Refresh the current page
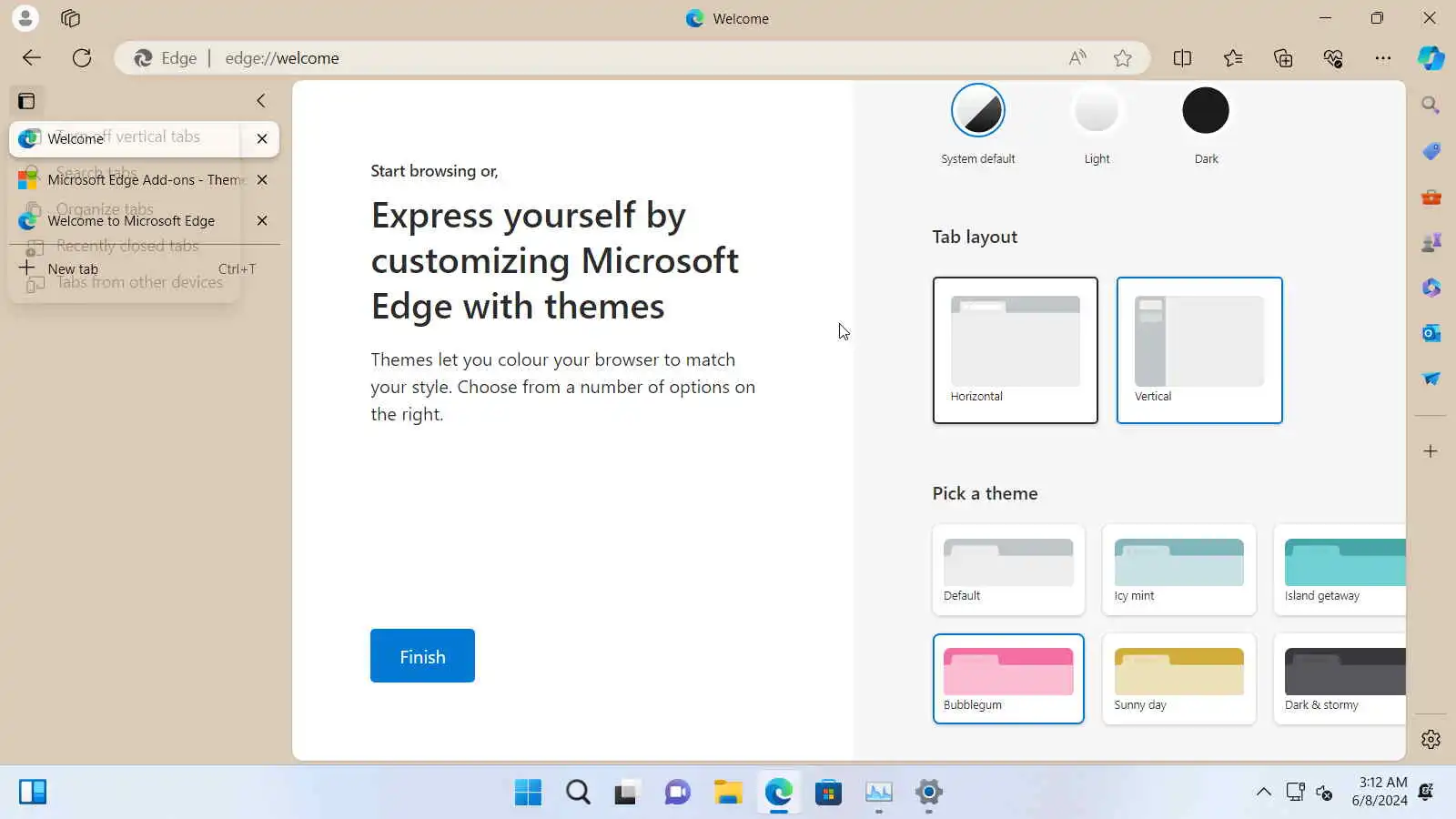The height and width of the screenshot is (819, 1456). point(82,58)
